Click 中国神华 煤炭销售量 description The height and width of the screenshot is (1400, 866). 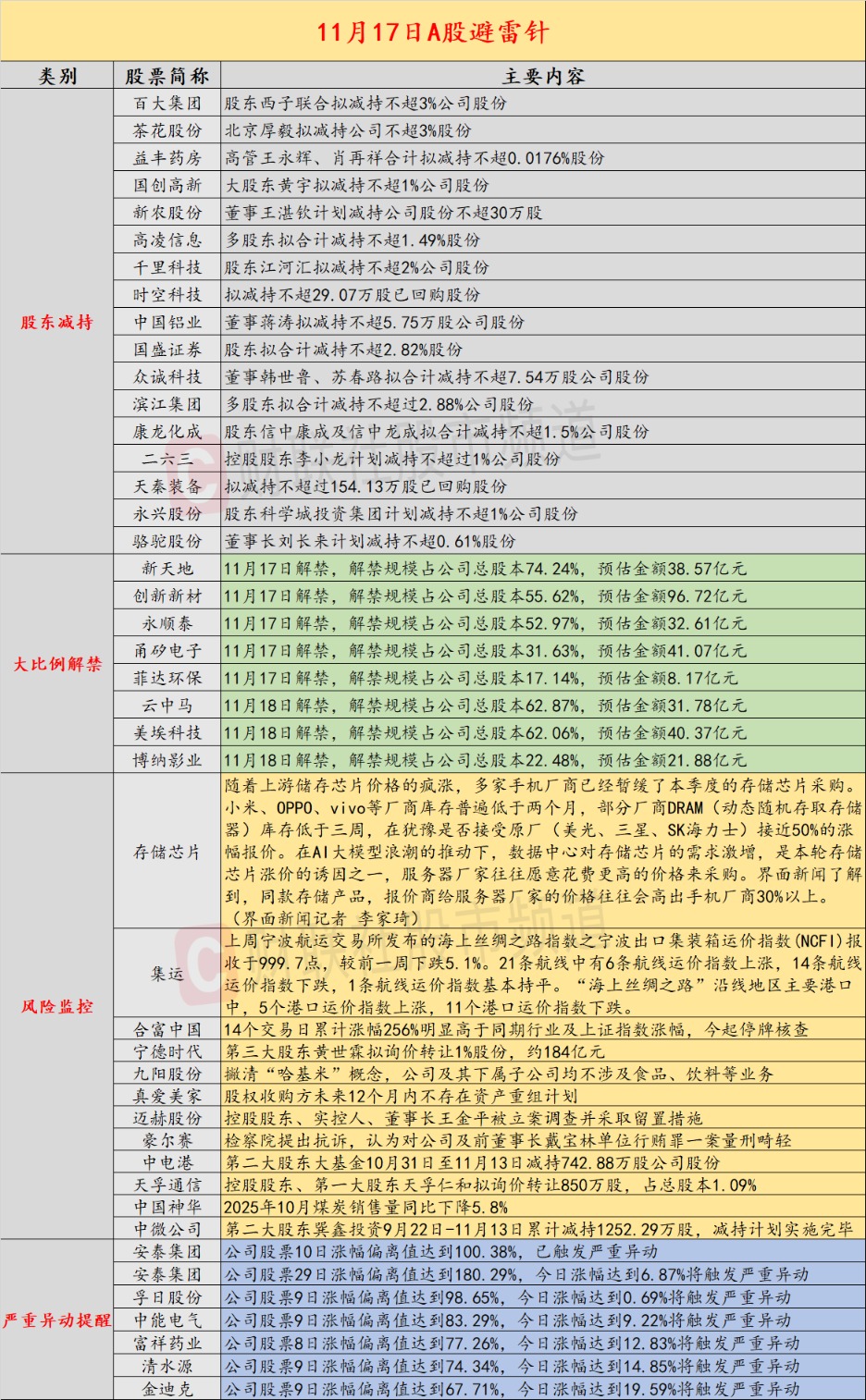click(x=365, y=1207)
